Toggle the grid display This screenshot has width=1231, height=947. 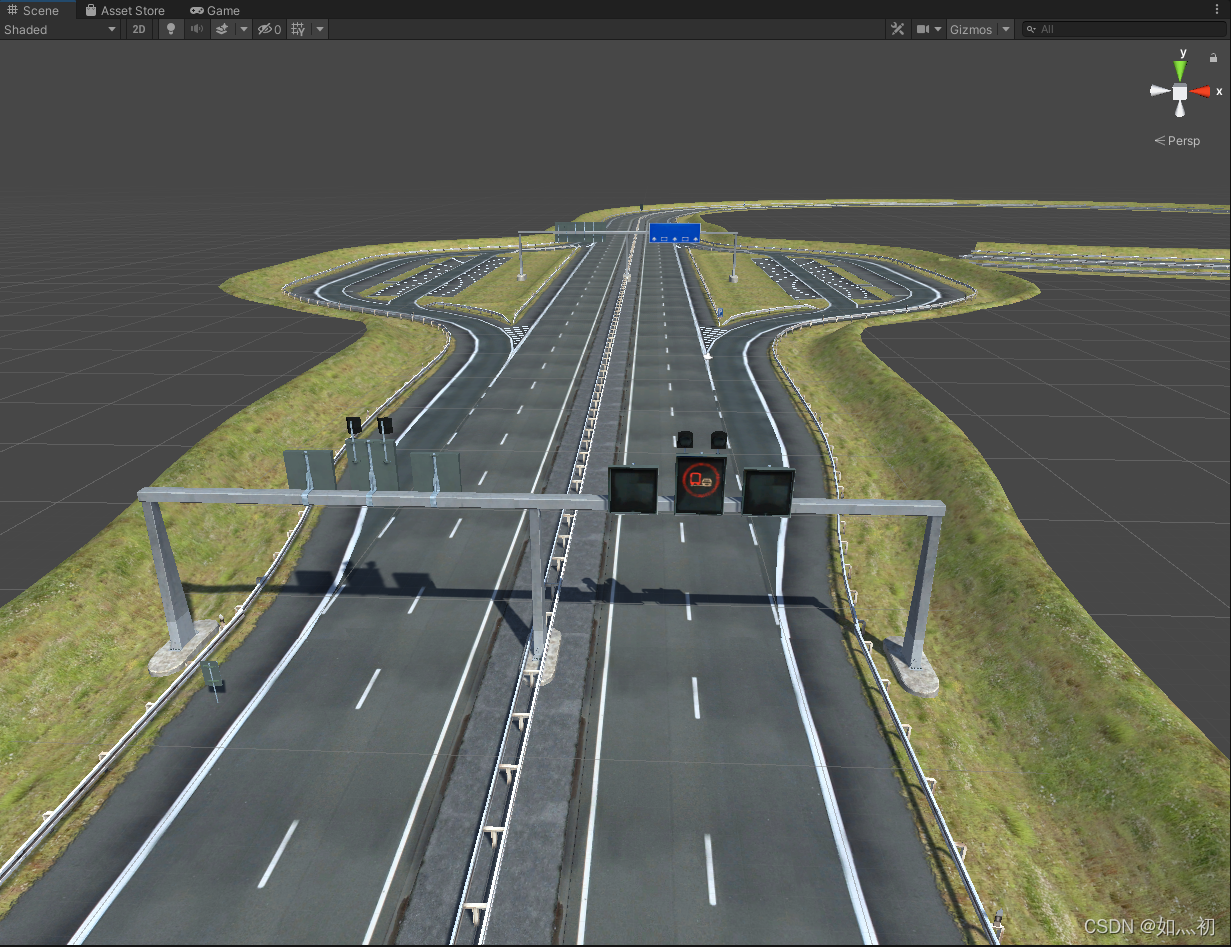(300, 29)
